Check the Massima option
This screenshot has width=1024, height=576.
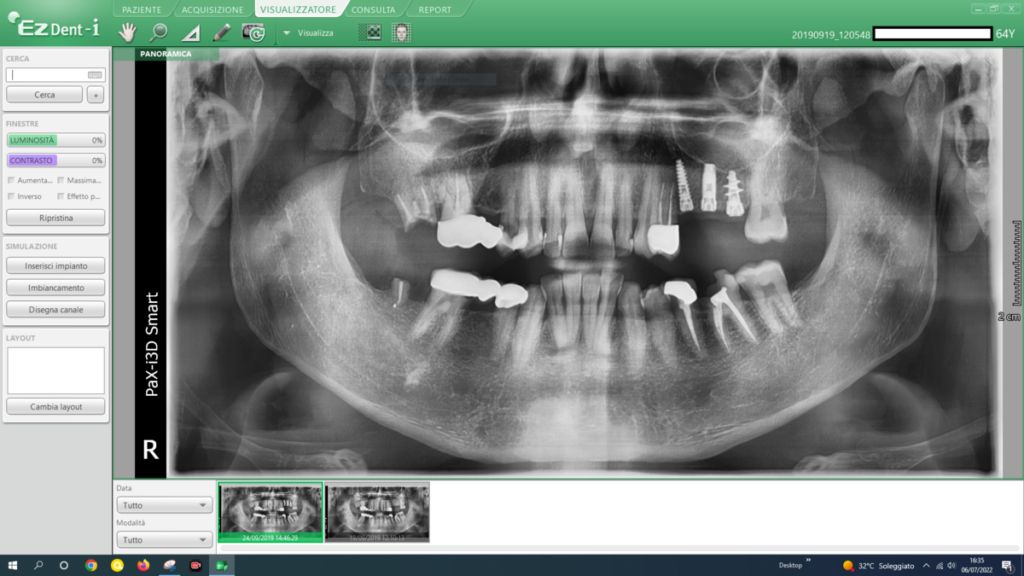[61, 180]
